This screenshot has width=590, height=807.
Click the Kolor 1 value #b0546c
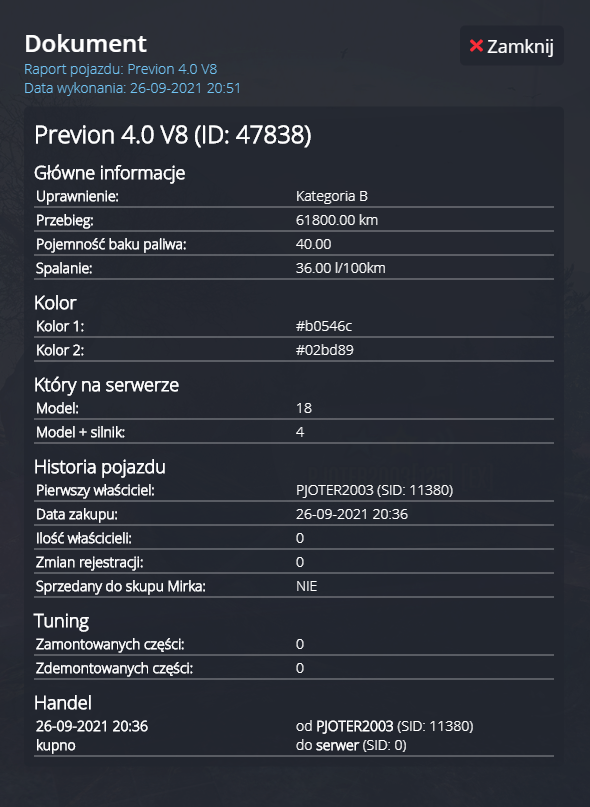pos(324,326)
